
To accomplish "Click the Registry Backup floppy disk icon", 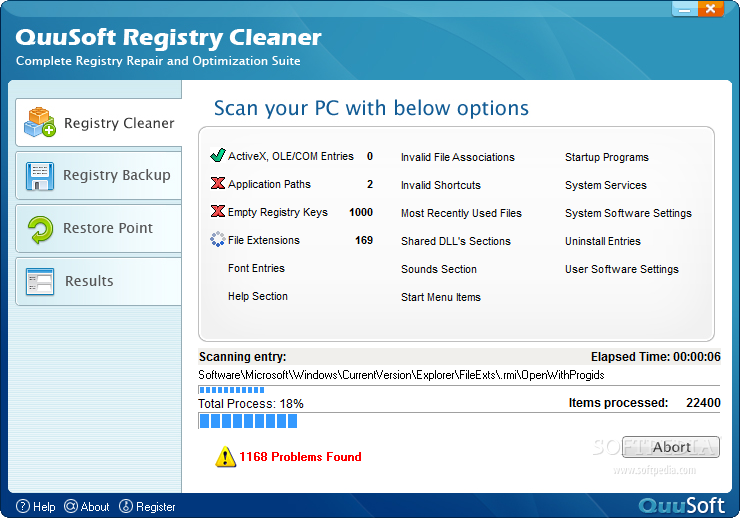I will tap(40, 176).
